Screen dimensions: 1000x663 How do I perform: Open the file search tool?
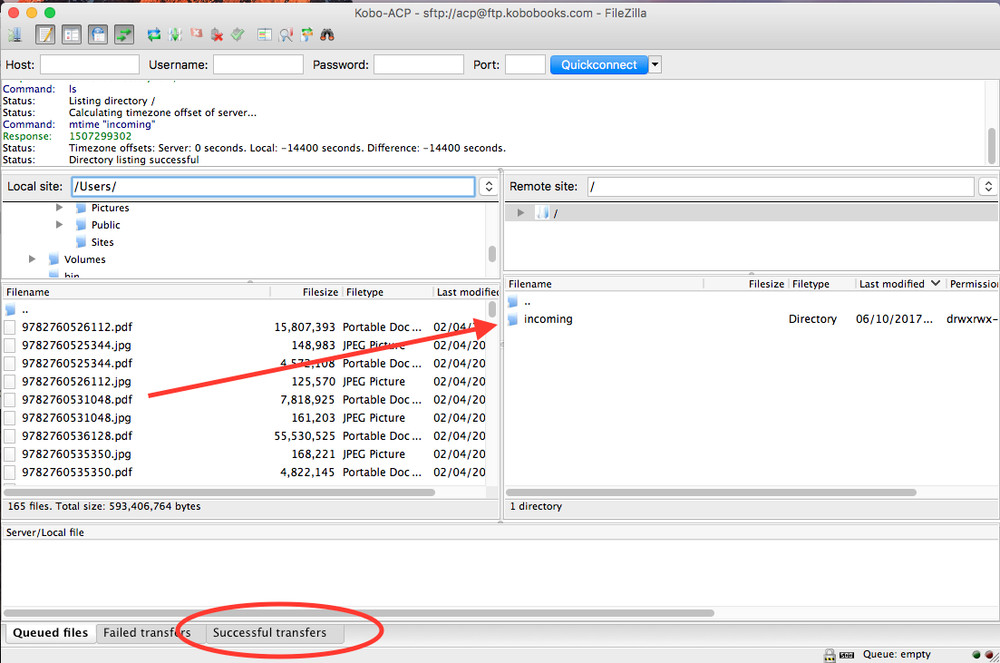click(326, 34)
